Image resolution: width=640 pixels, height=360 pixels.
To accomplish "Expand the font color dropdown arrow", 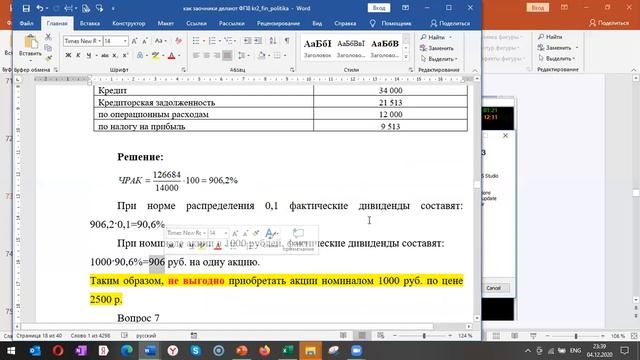I will (x=179, y=56).
